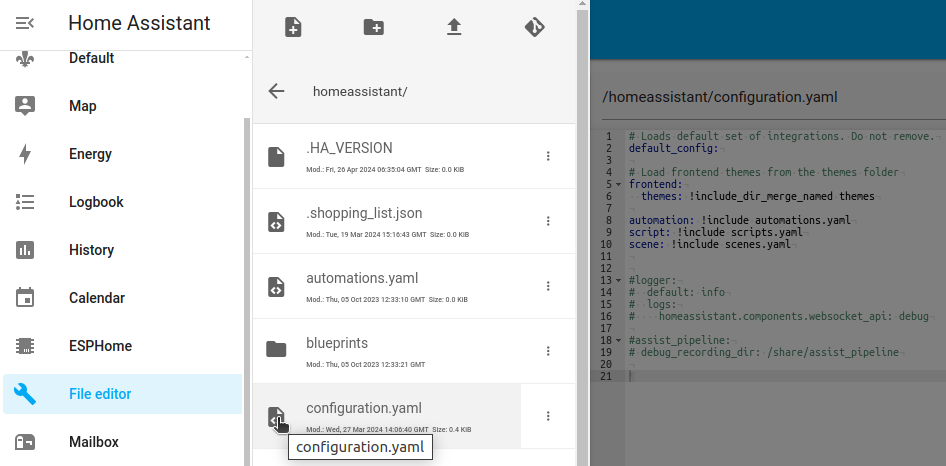Viewport: 946px width, 466px height.
Task: Open the Git operations icon
Action: pos(534,27)
